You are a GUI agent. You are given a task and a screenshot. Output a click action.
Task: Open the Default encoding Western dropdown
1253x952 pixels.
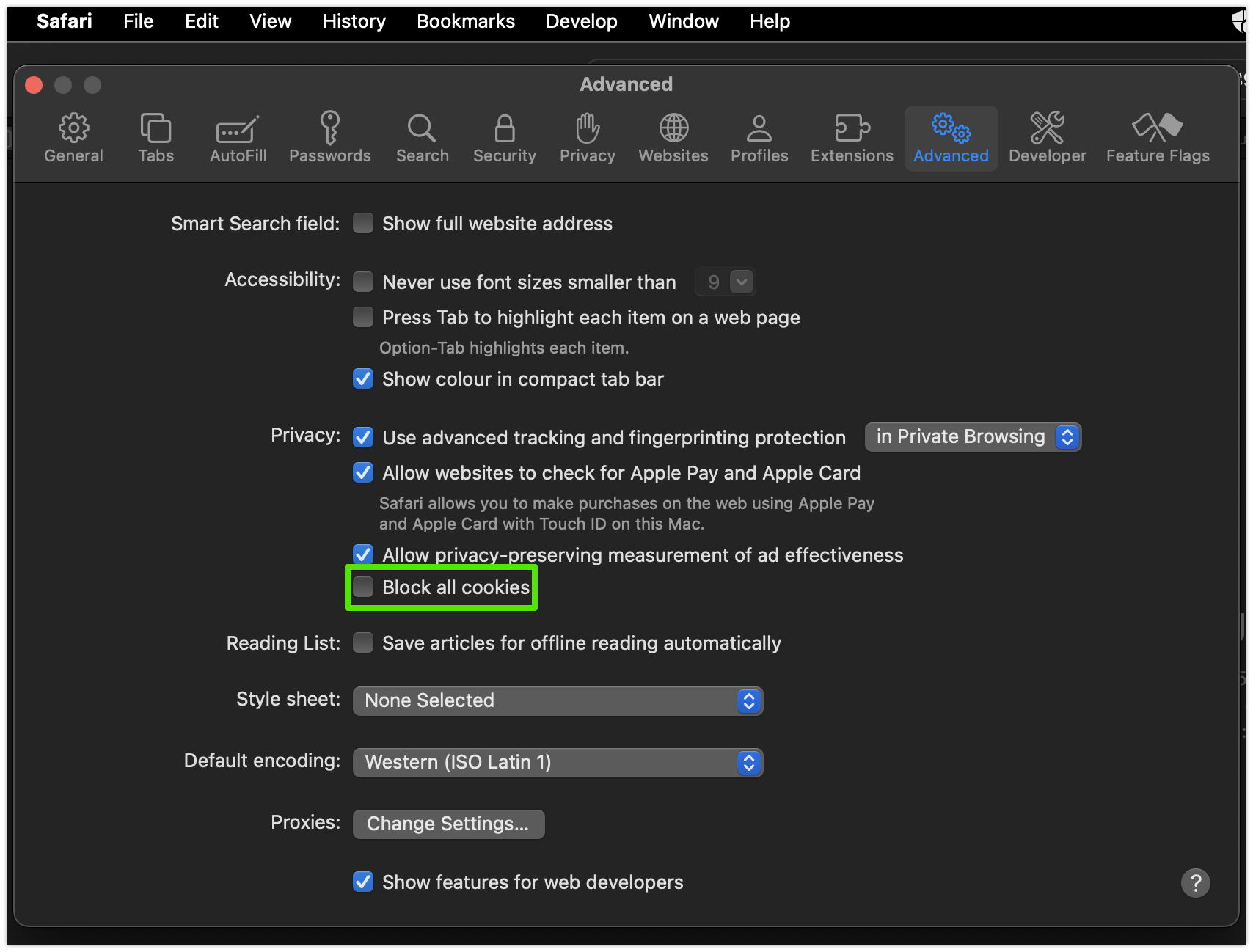point(558,762)
